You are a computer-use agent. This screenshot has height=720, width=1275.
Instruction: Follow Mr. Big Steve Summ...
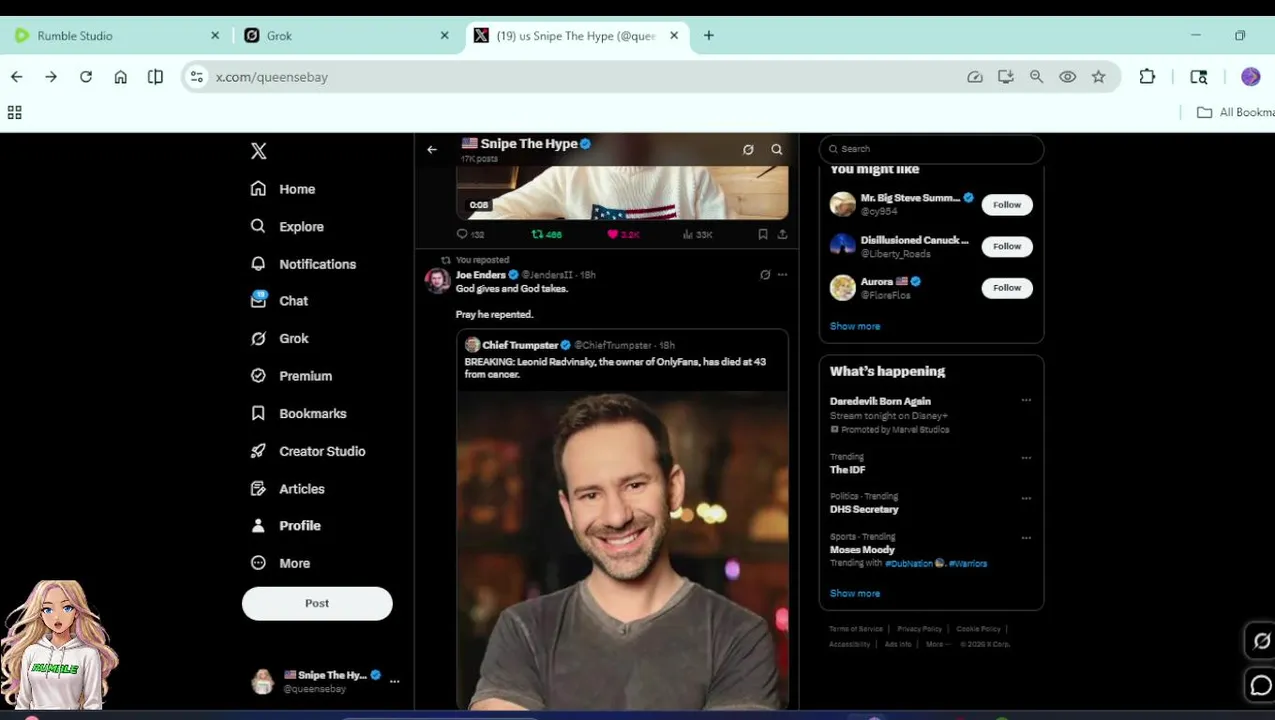tap(1007, 205)
